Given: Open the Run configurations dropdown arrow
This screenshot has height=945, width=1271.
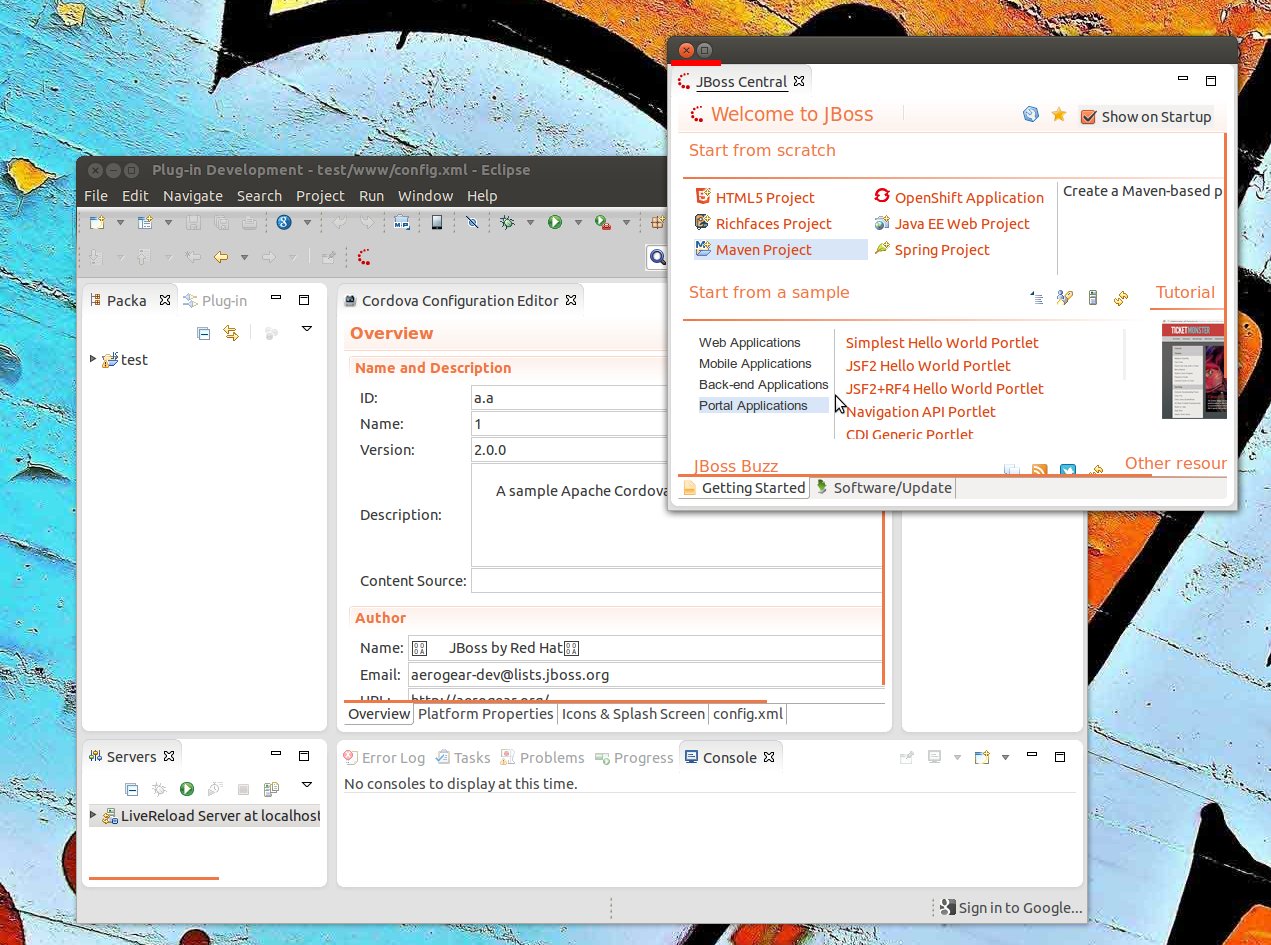Looking at the screenshot, I should click(x=577, y=222).
